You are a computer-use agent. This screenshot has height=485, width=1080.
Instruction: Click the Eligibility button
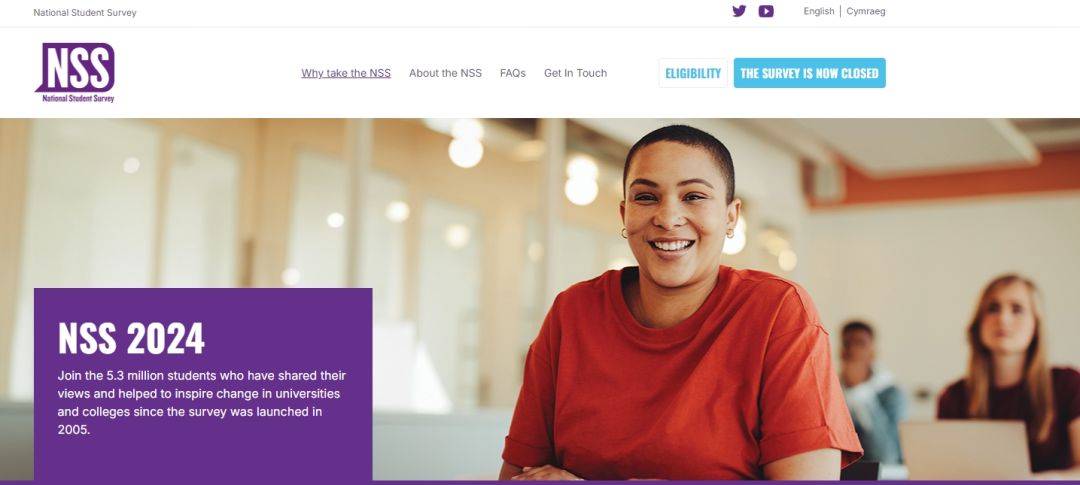(x=693, y=73)
